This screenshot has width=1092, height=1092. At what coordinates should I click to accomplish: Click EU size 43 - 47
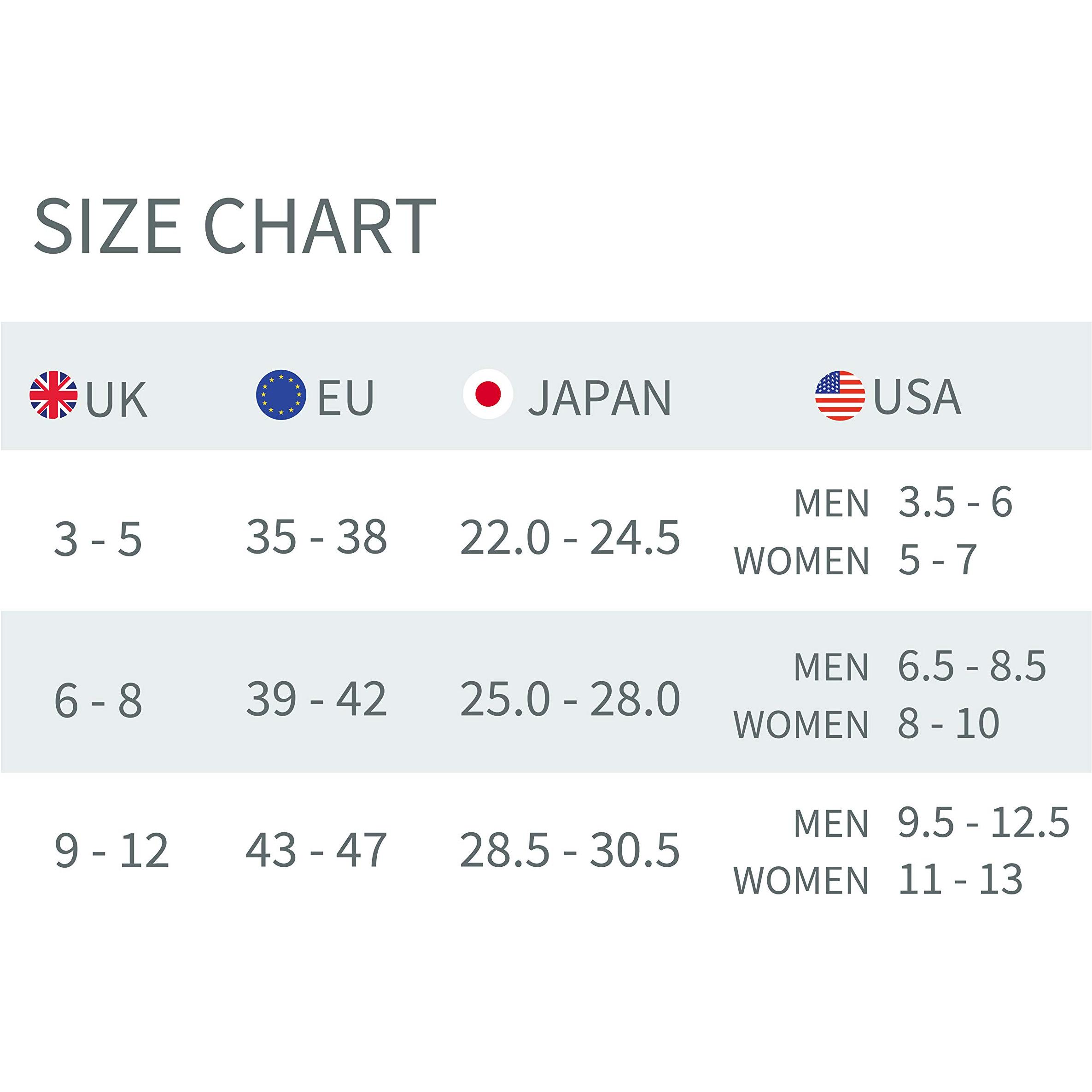pos(316,850)
